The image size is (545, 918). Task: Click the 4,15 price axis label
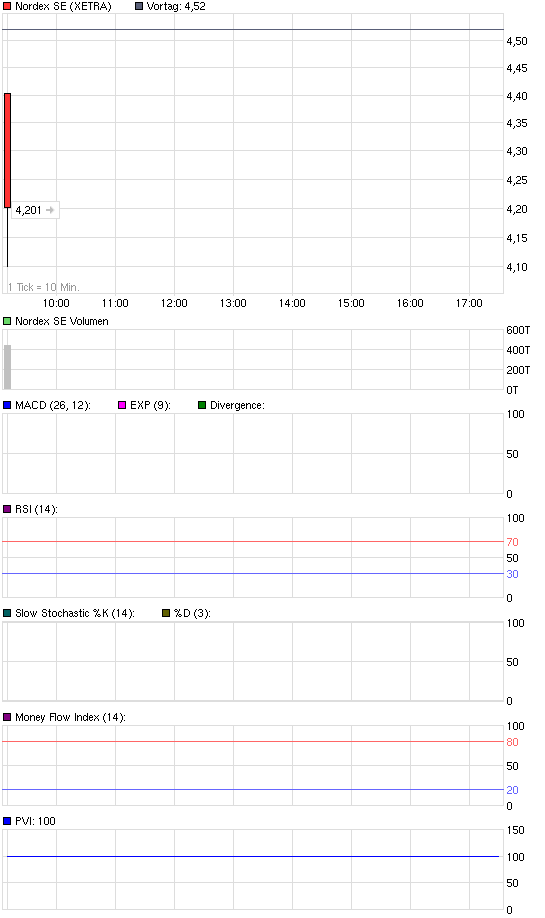pos(517,238)
